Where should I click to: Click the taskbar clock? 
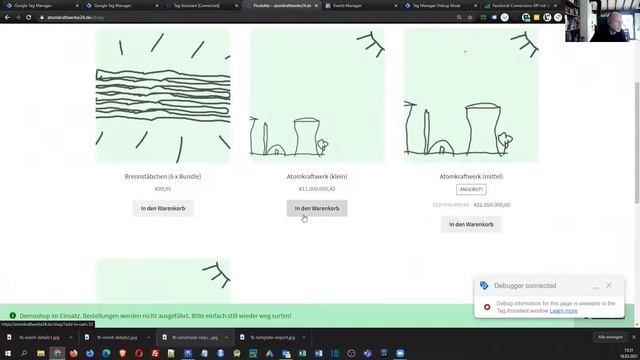[629, 353]
